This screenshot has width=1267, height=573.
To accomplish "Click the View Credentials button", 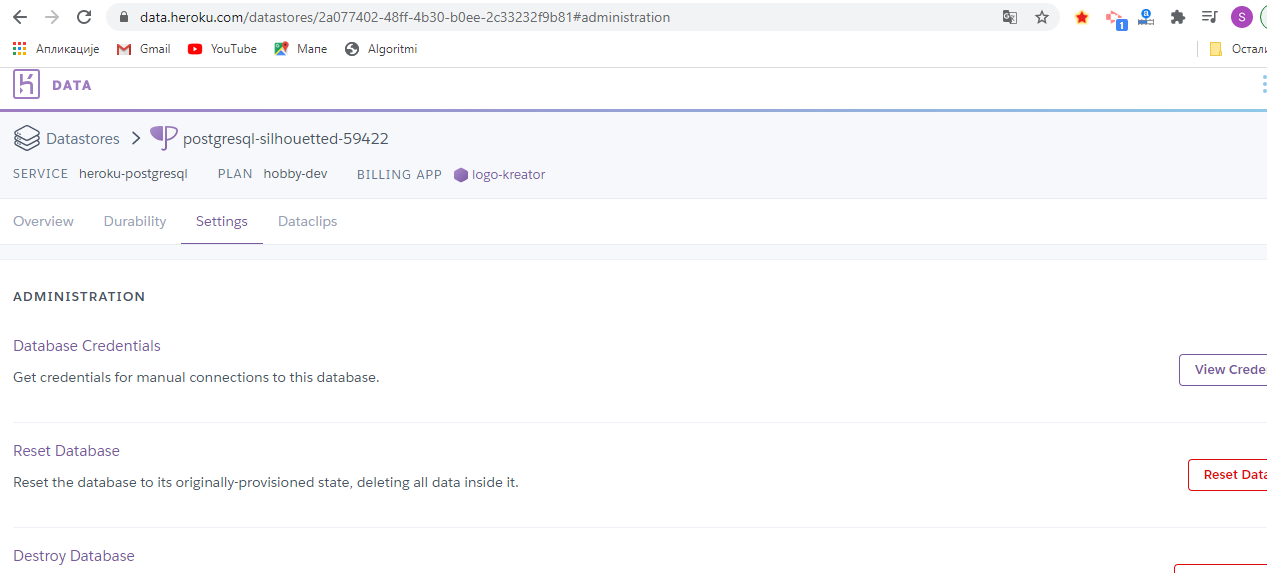I will pyautogui.click(x=1223, y=370).
